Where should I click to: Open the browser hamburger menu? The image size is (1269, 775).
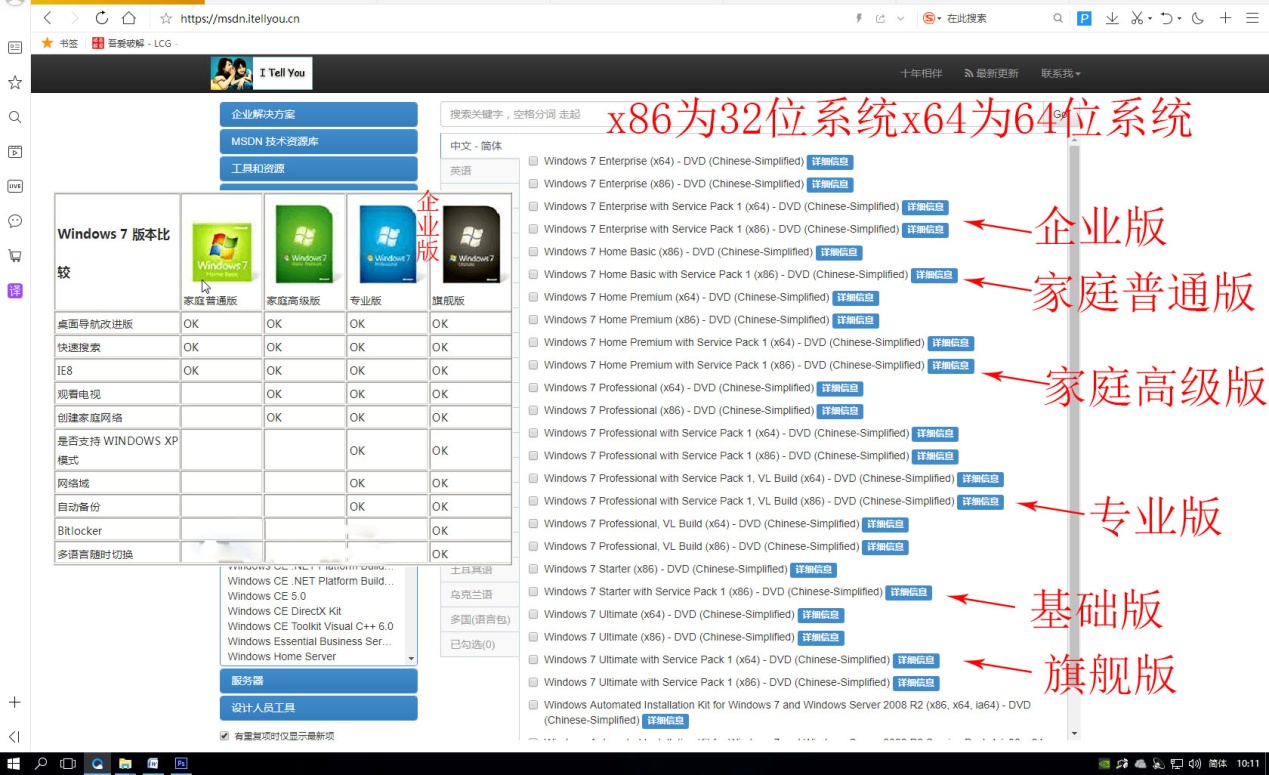click(1253, 18)
